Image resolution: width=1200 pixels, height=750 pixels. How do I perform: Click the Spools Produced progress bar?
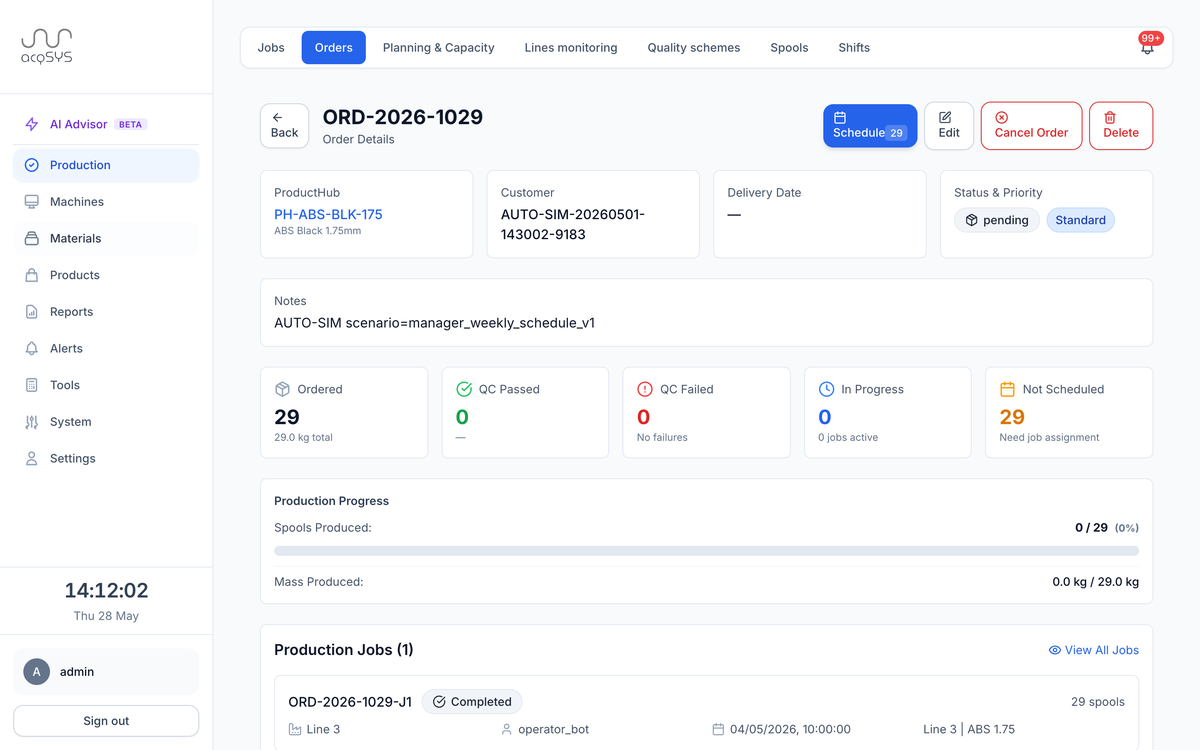click(706, 551)
